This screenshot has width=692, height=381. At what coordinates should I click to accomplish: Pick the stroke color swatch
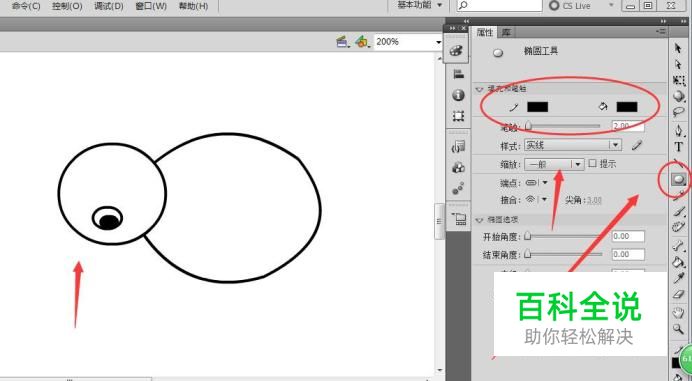pos(537,107)
